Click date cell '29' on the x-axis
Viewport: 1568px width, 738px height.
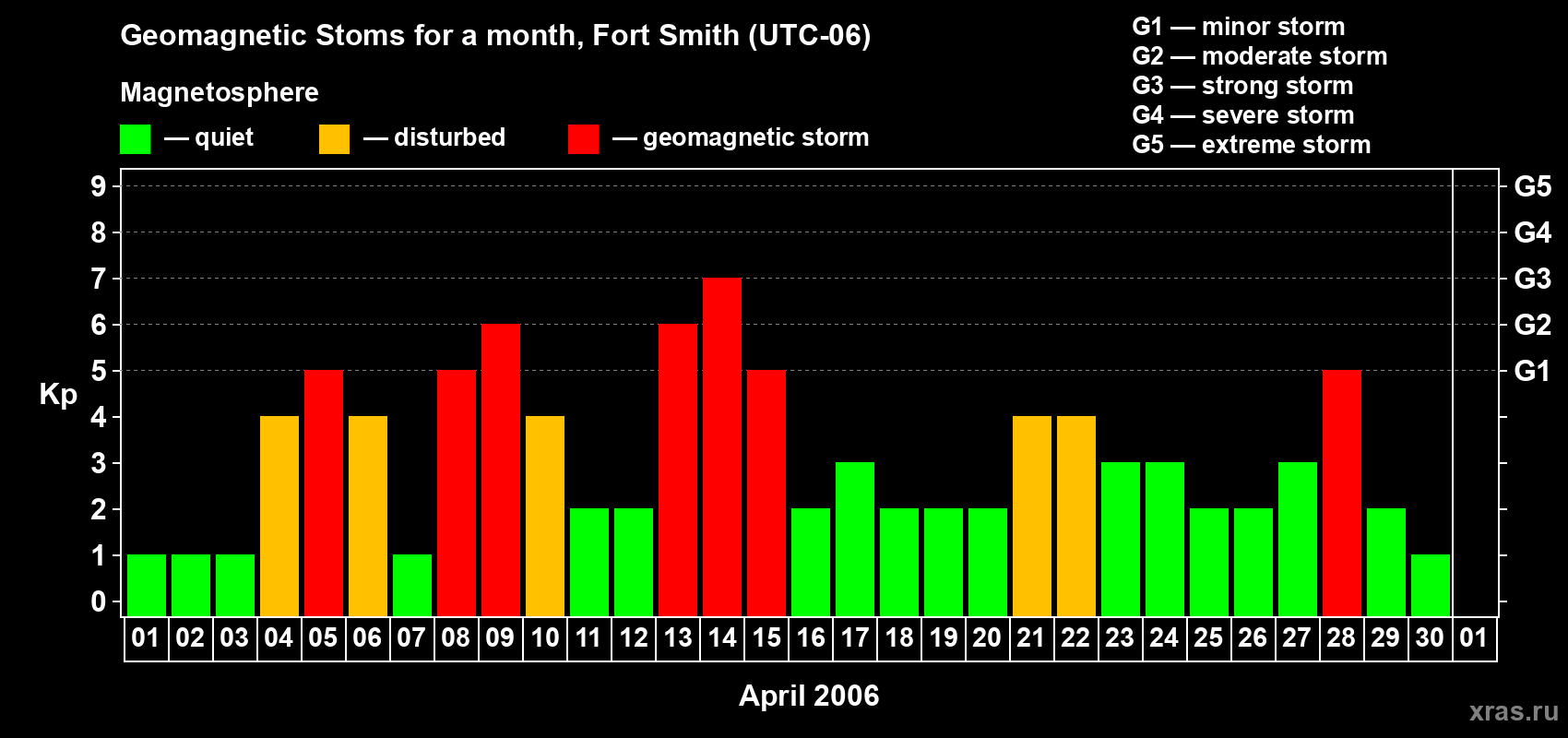click(x=1386, y=638)
